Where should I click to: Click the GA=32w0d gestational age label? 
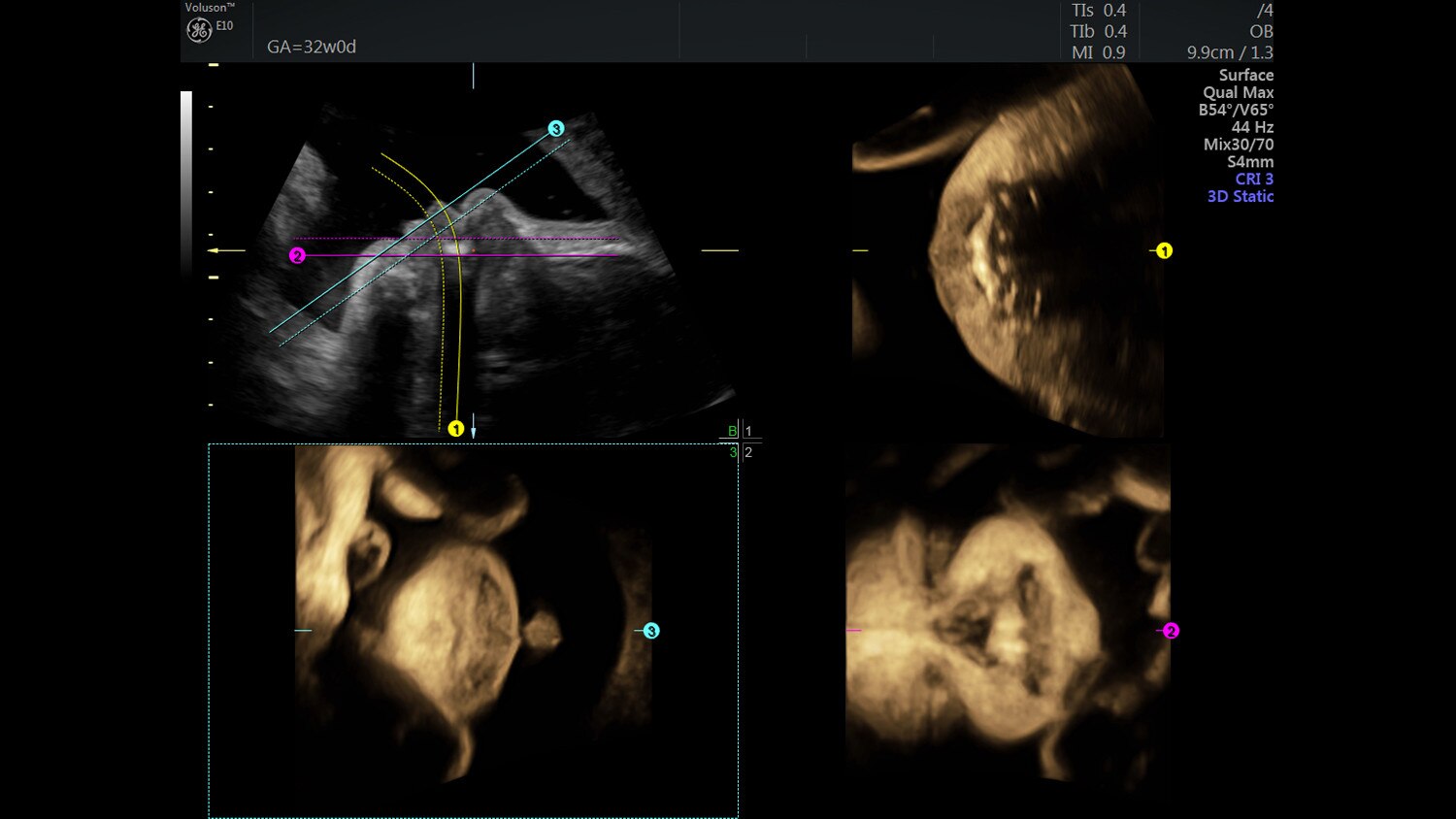pyautogui.click(x=311, y=47)
